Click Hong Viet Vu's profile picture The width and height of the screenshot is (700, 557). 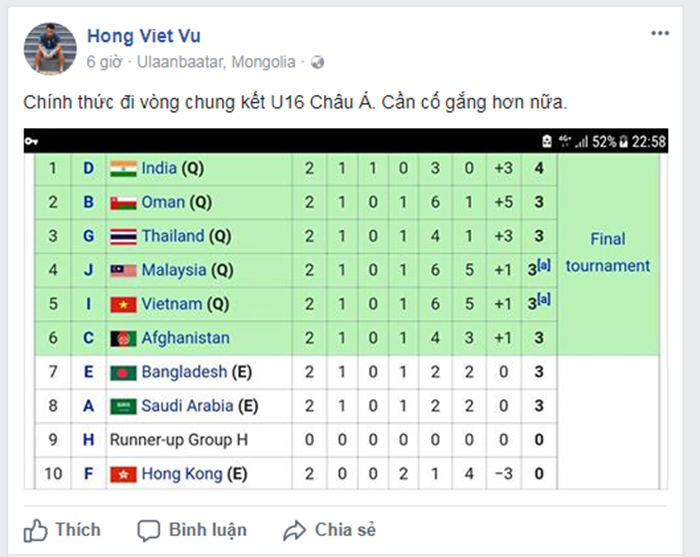pos(49,48)
